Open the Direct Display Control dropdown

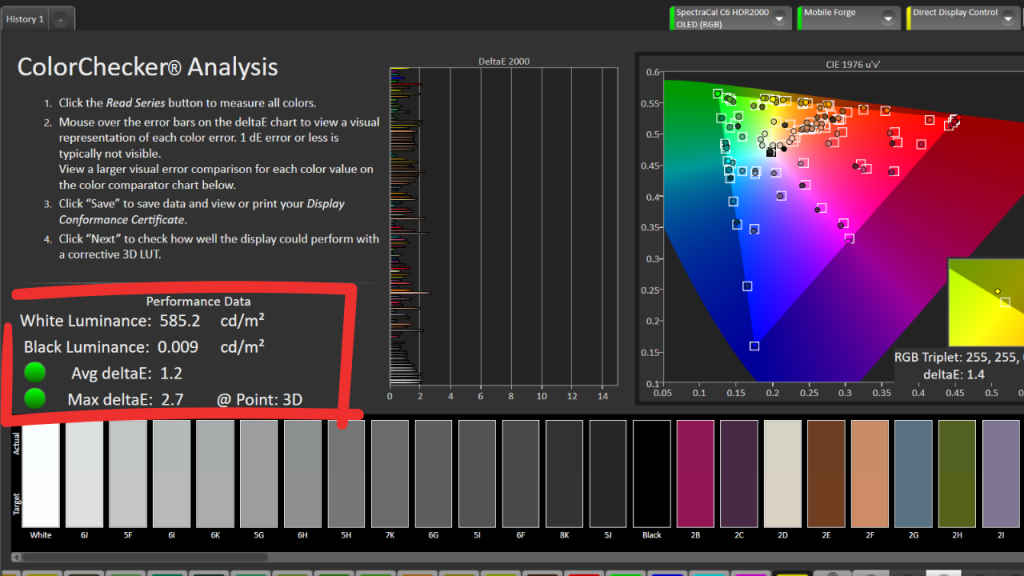1006,19
